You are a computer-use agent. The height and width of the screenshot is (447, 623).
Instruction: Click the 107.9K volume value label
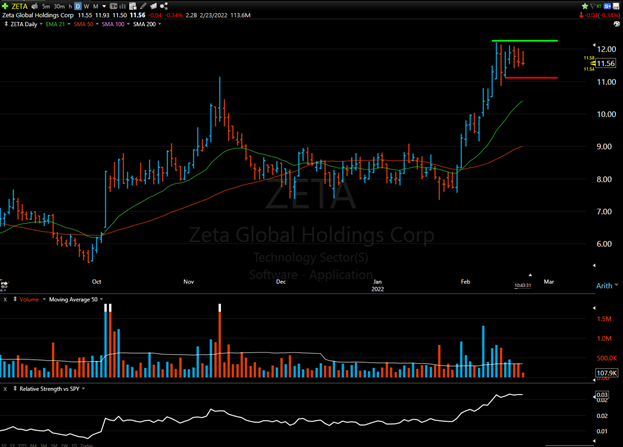click(x=607, y=373)
